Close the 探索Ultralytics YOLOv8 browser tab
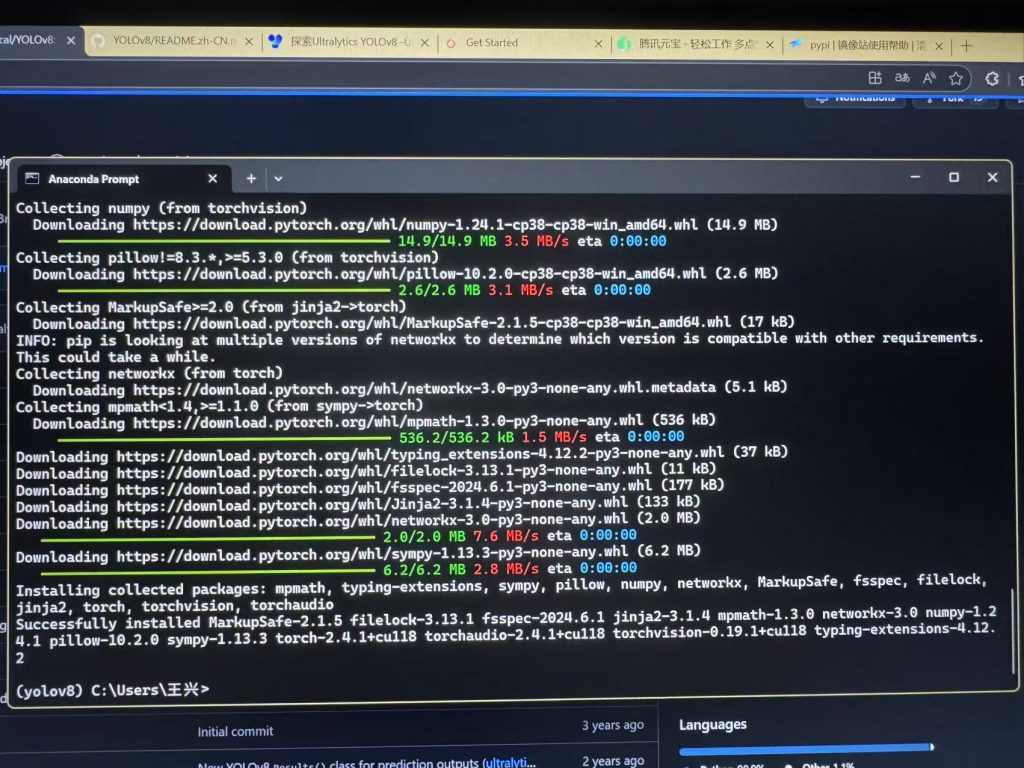1024x768 pixels. click(x=424, y=42)
